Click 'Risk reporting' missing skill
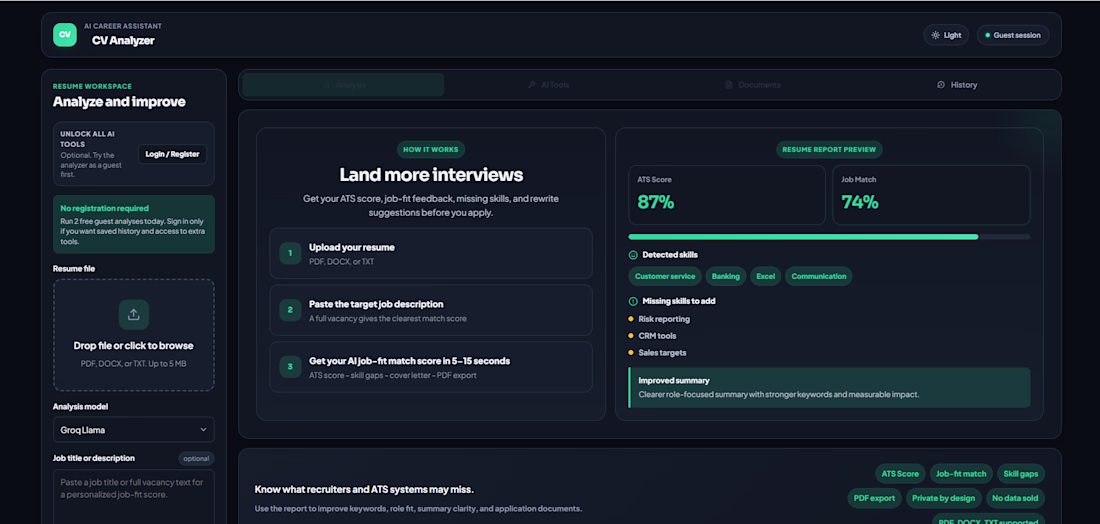The width and height of the screenshot is (1100, 524). [x=664, y=319]
